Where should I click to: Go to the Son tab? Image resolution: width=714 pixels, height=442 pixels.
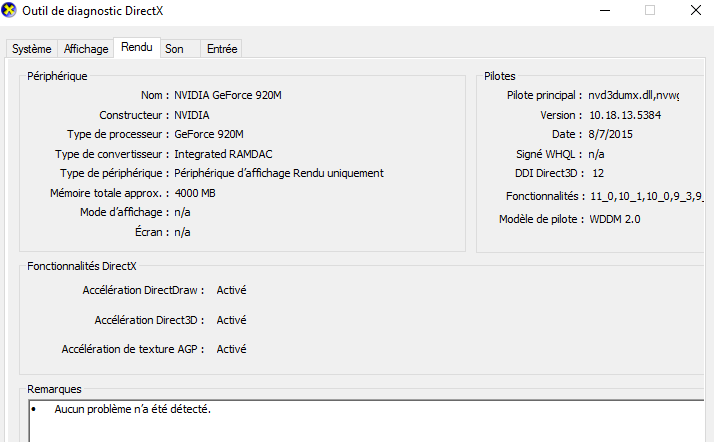coord(179,49)
